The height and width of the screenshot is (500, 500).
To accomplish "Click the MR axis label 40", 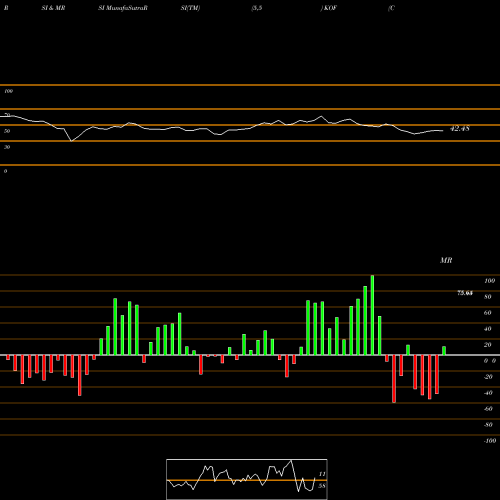I will pos(488,329).
